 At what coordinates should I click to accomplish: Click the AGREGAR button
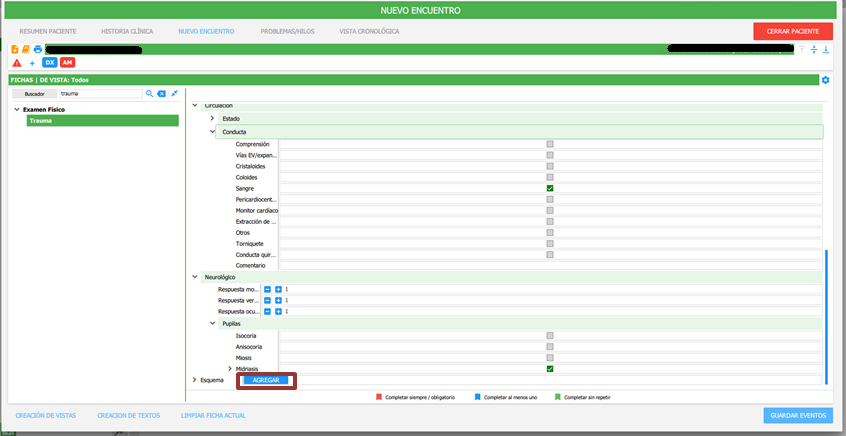pos(266,380)
